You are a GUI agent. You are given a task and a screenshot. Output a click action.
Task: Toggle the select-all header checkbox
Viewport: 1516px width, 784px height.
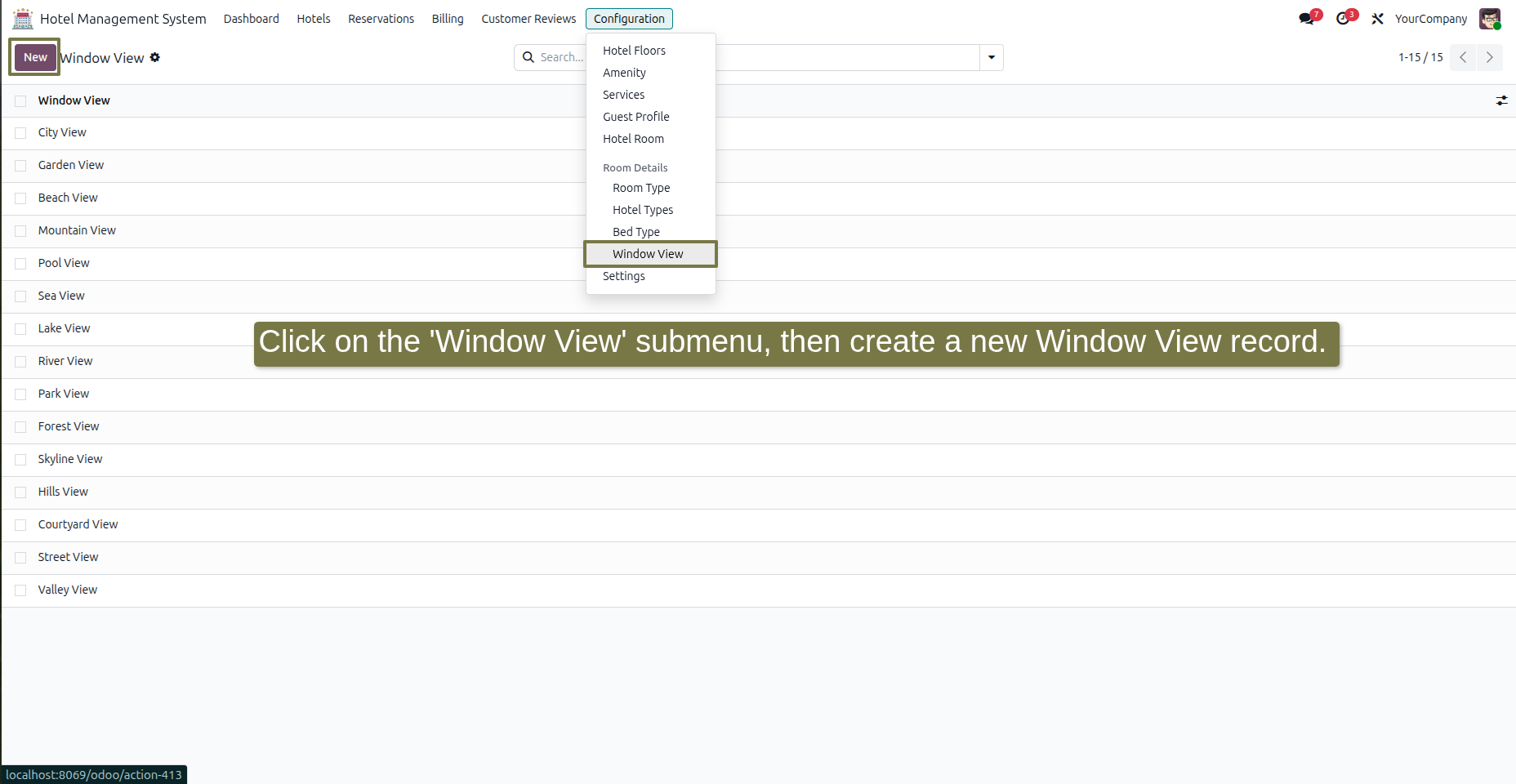(x=20, y=100)
